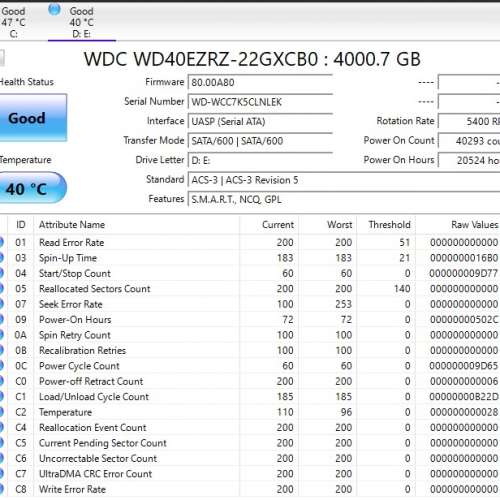Click the status dot beside Reallocated Sectors Count
Screen dimensions: 500x500
pos(1,289)
